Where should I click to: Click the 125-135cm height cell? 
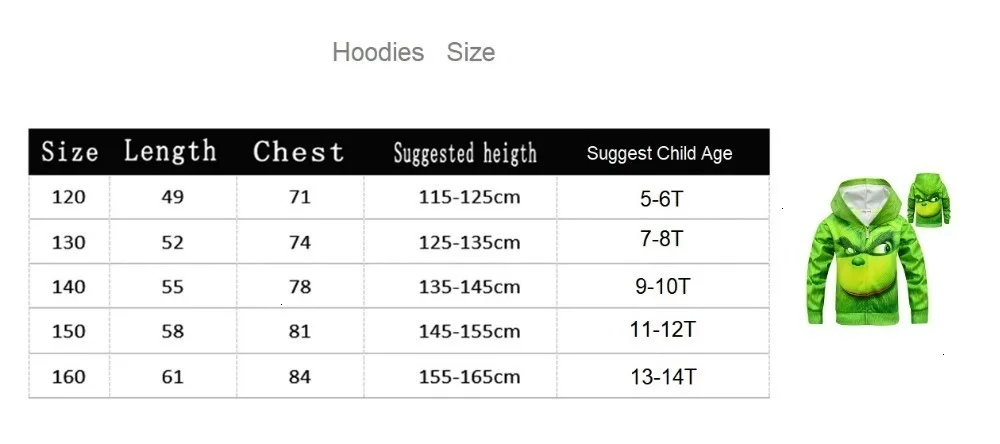click(x=469, y=242)
